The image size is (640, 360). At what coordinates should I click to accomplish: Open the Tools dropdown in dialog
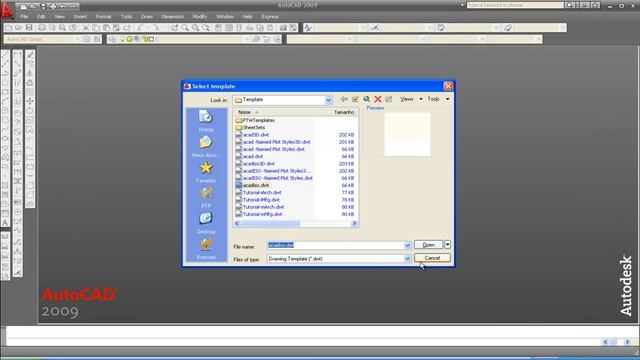tap(438, 99)
